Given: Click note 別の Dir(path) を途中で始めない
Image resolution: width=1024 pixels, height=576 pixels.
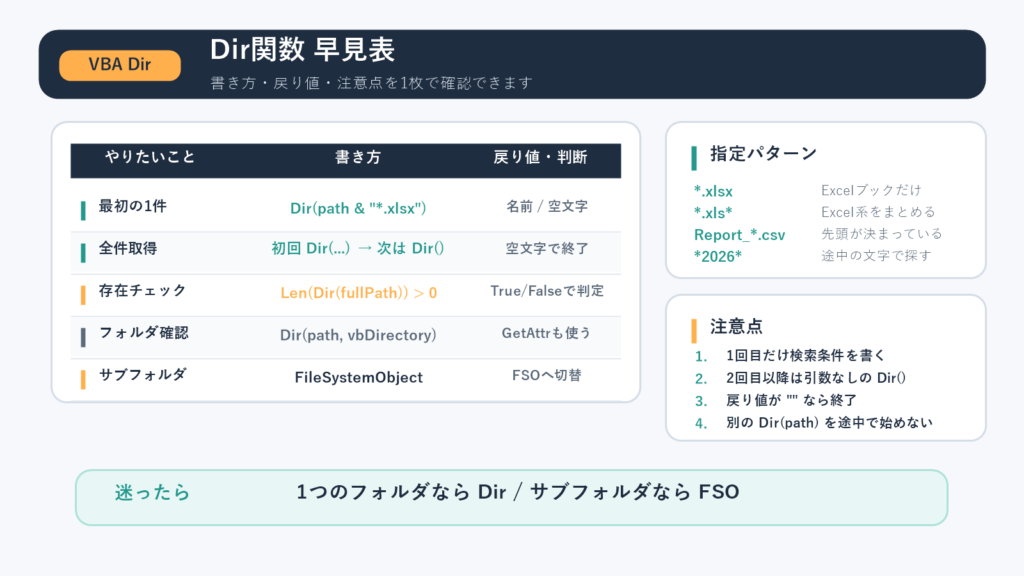Looking at the screenshot, I should [x=829, y=423].
